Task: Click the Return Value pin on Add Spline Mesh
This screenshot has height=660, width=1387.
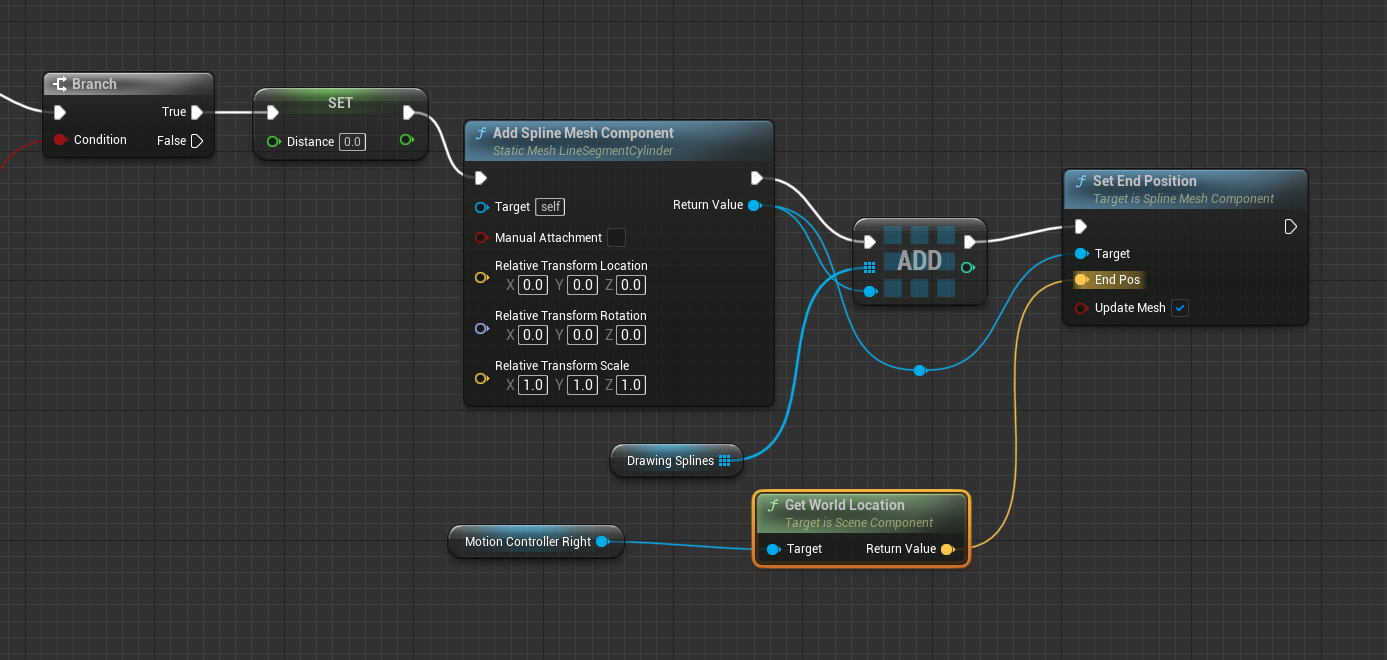Action: 755,205
